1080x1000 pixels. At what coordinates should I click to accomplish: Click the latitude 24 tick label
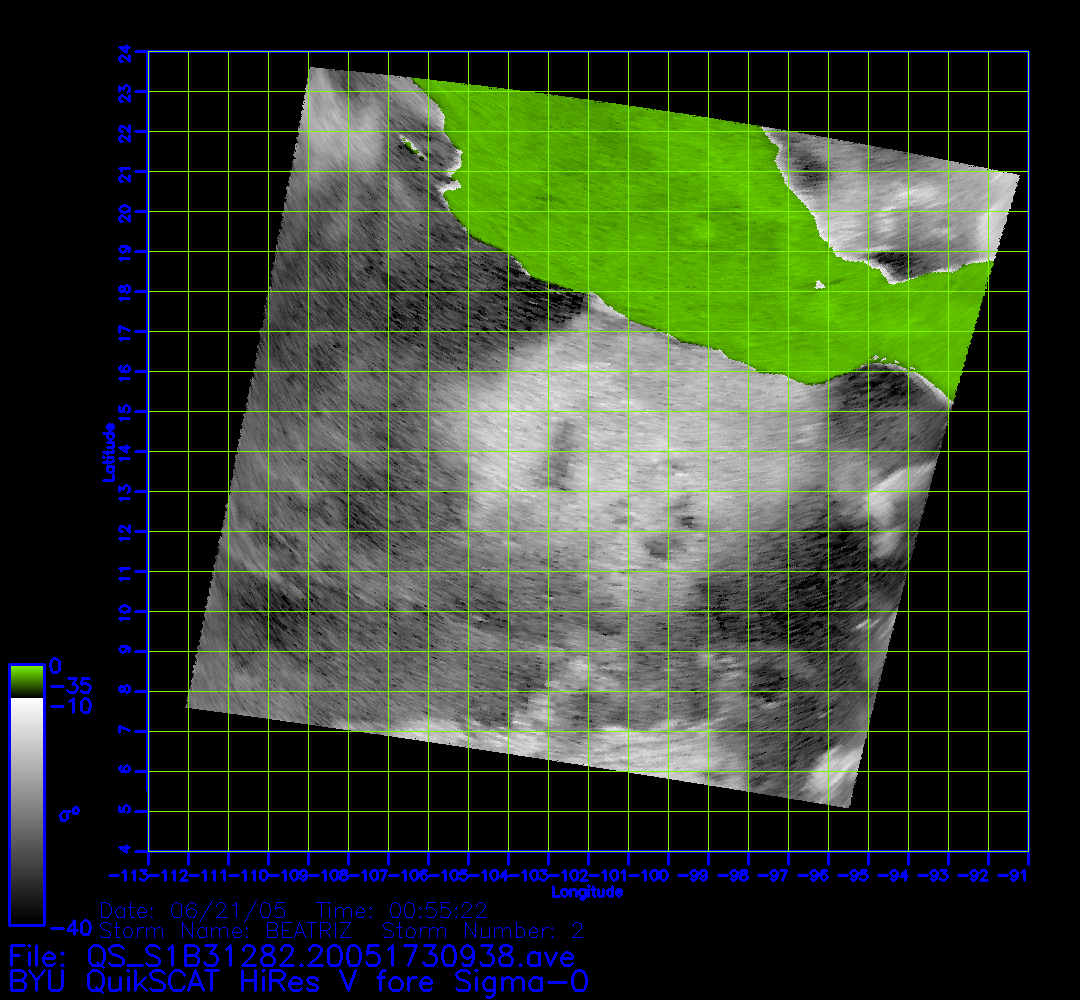139,51
